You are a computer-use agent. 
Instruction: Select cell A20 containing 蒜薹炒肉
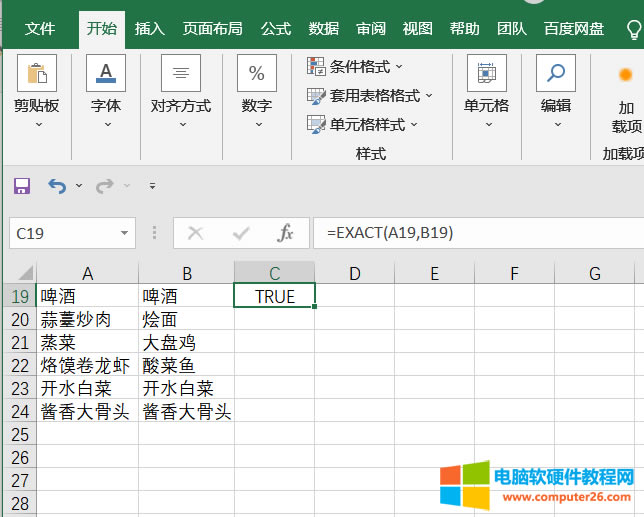[x=87, y=319]
